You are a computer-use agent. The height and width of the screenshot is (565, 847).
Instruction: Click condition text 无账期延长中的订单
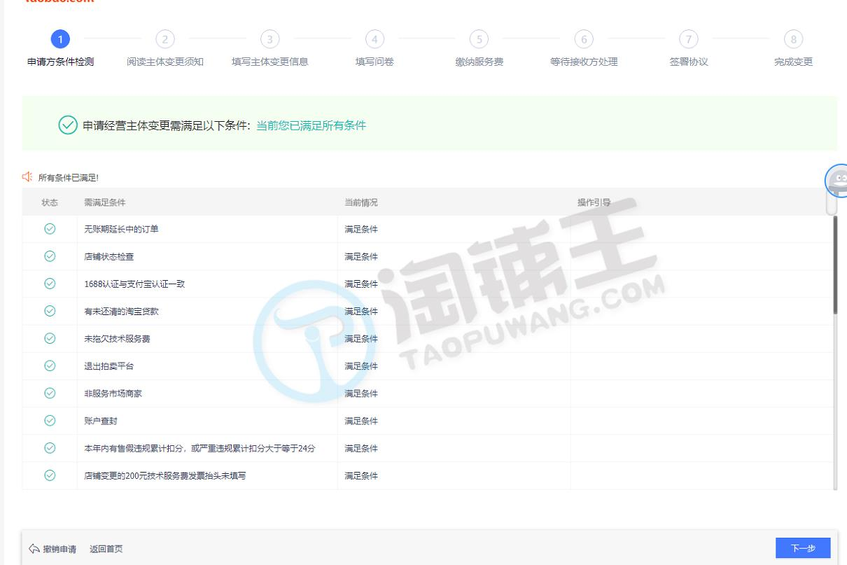coord(121,229)
